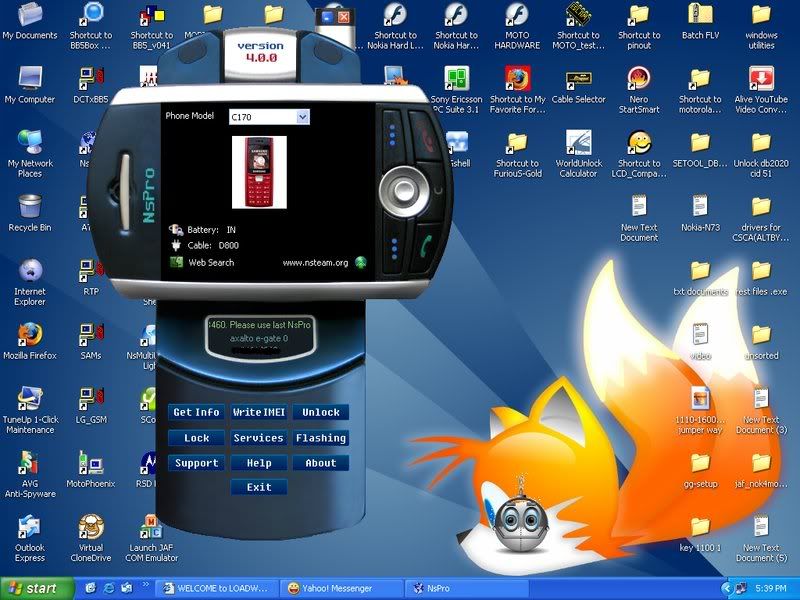Click the round silver navigation button on NsPro
Image resolution: width=800 pixels, height=600 pixels.
coord(404,191)
